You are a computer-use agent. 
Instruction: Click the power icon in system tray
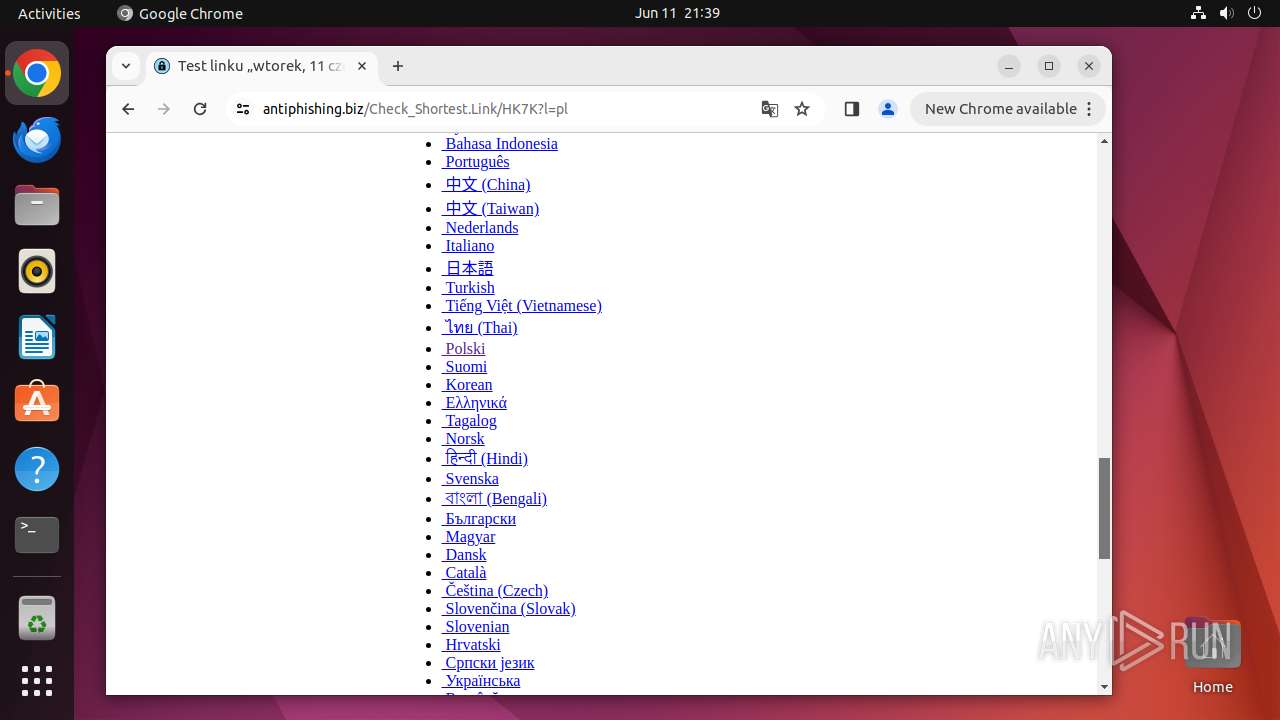[x=1254, y=13]
